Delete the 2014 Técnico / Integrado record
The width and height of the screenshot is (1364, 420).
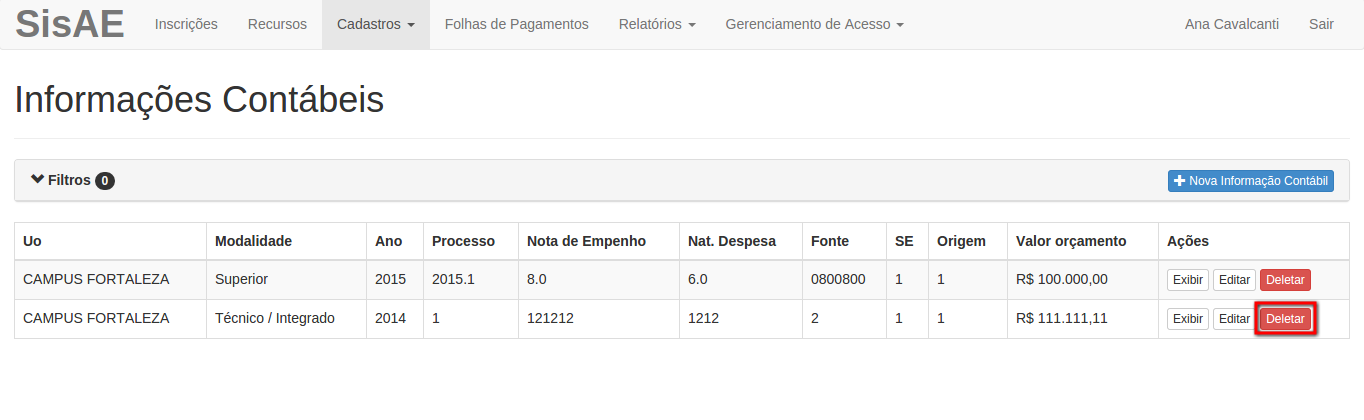click(1285, 319)
